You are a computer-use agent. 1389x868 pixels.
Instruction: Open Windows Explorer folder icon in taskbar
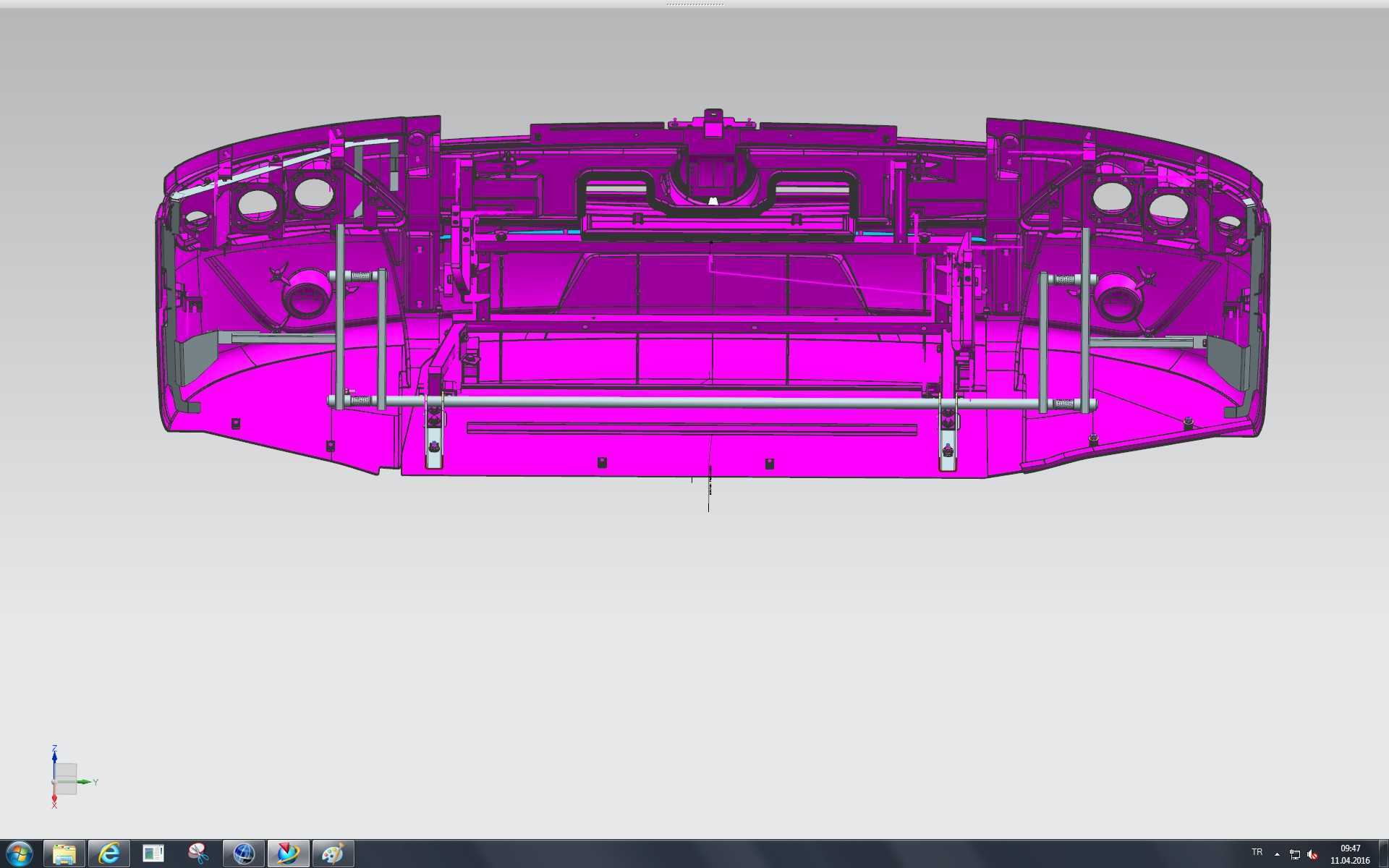[64, 854]
